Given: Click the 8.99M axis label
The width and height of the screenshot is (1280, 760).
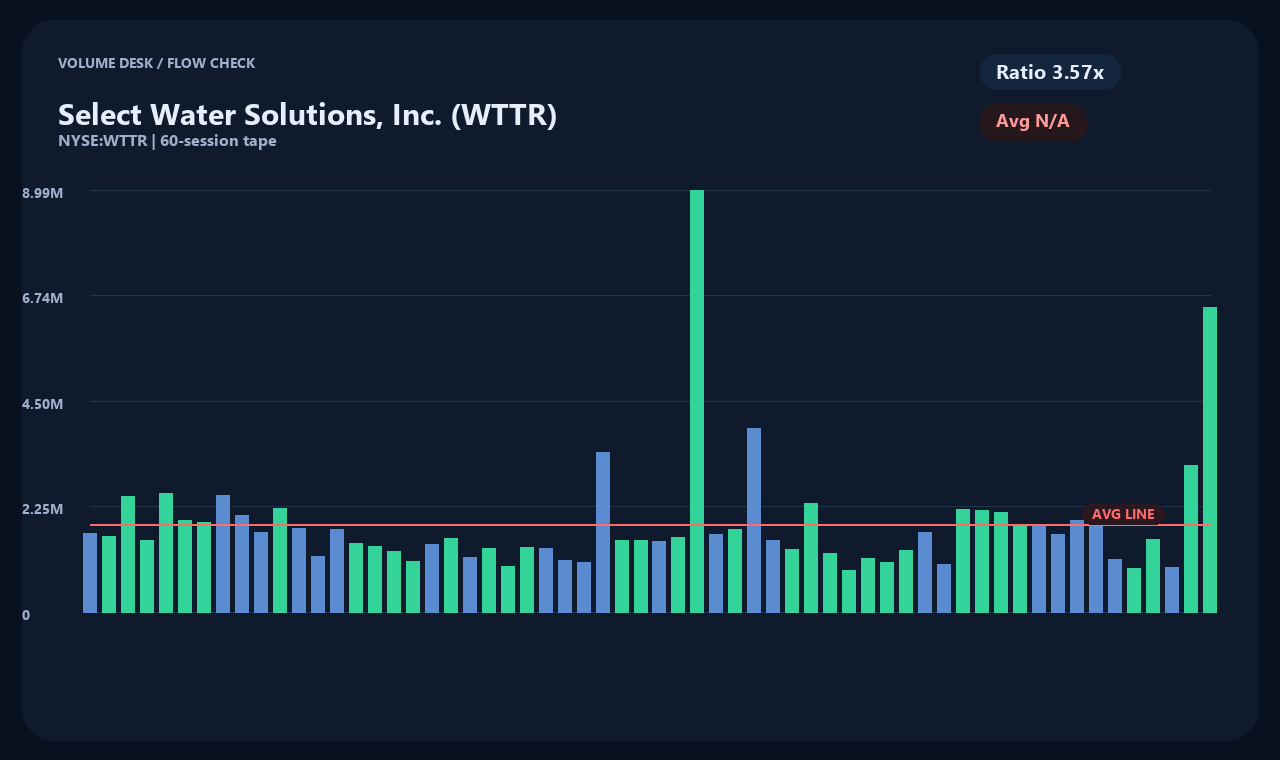Looking at the screenshot, I should coord(43,192).
